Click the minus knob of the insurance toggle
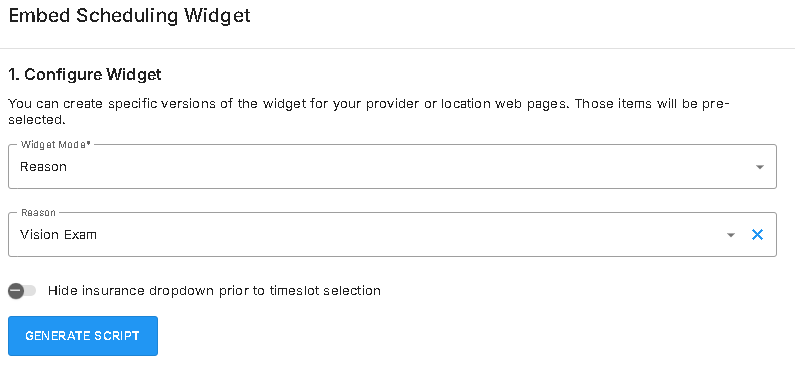The height and width of the screenshot is (367, 795). (16, 291)
